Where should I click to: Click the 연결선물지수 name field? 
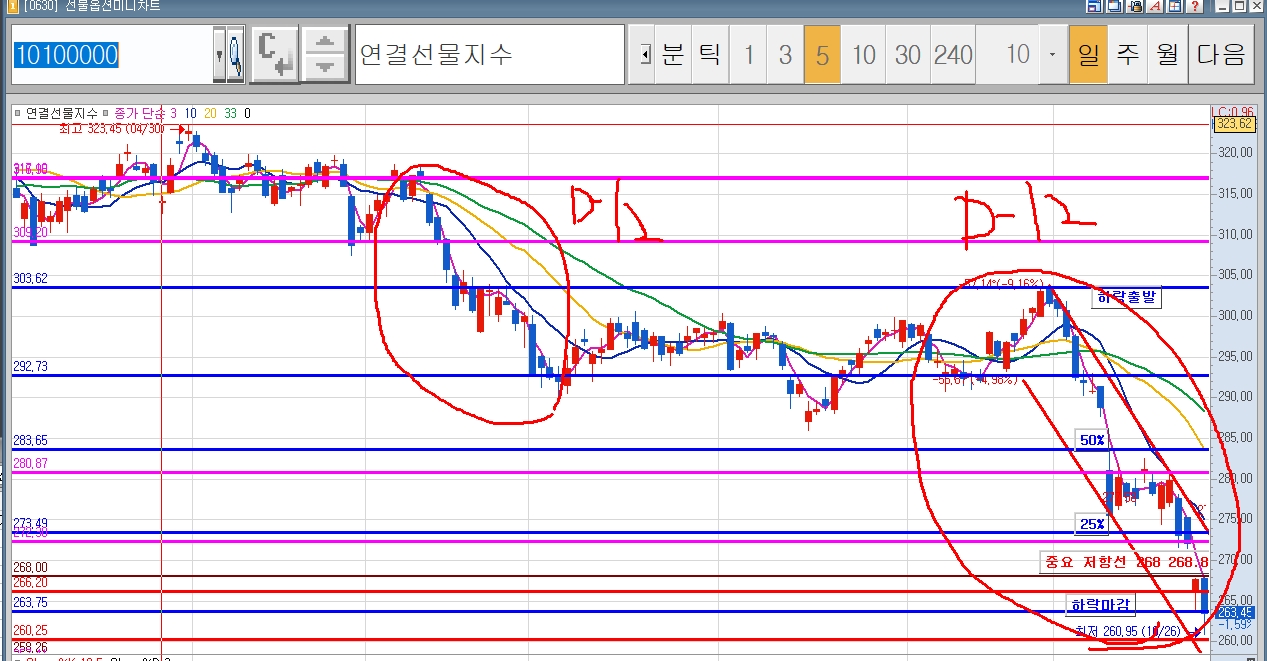489,54
